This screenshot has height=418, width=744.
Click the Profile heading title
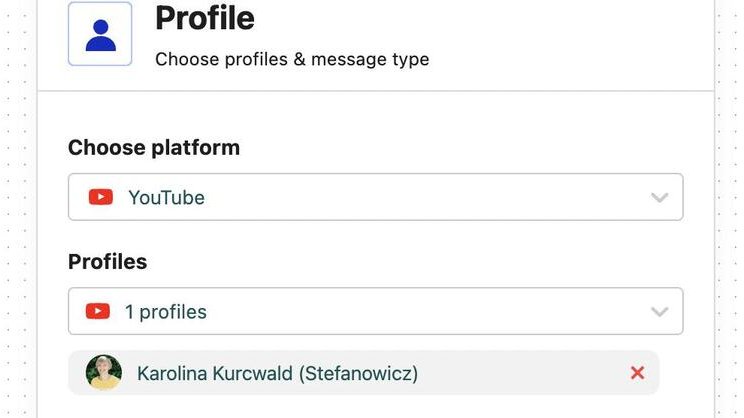coord(205,18)
